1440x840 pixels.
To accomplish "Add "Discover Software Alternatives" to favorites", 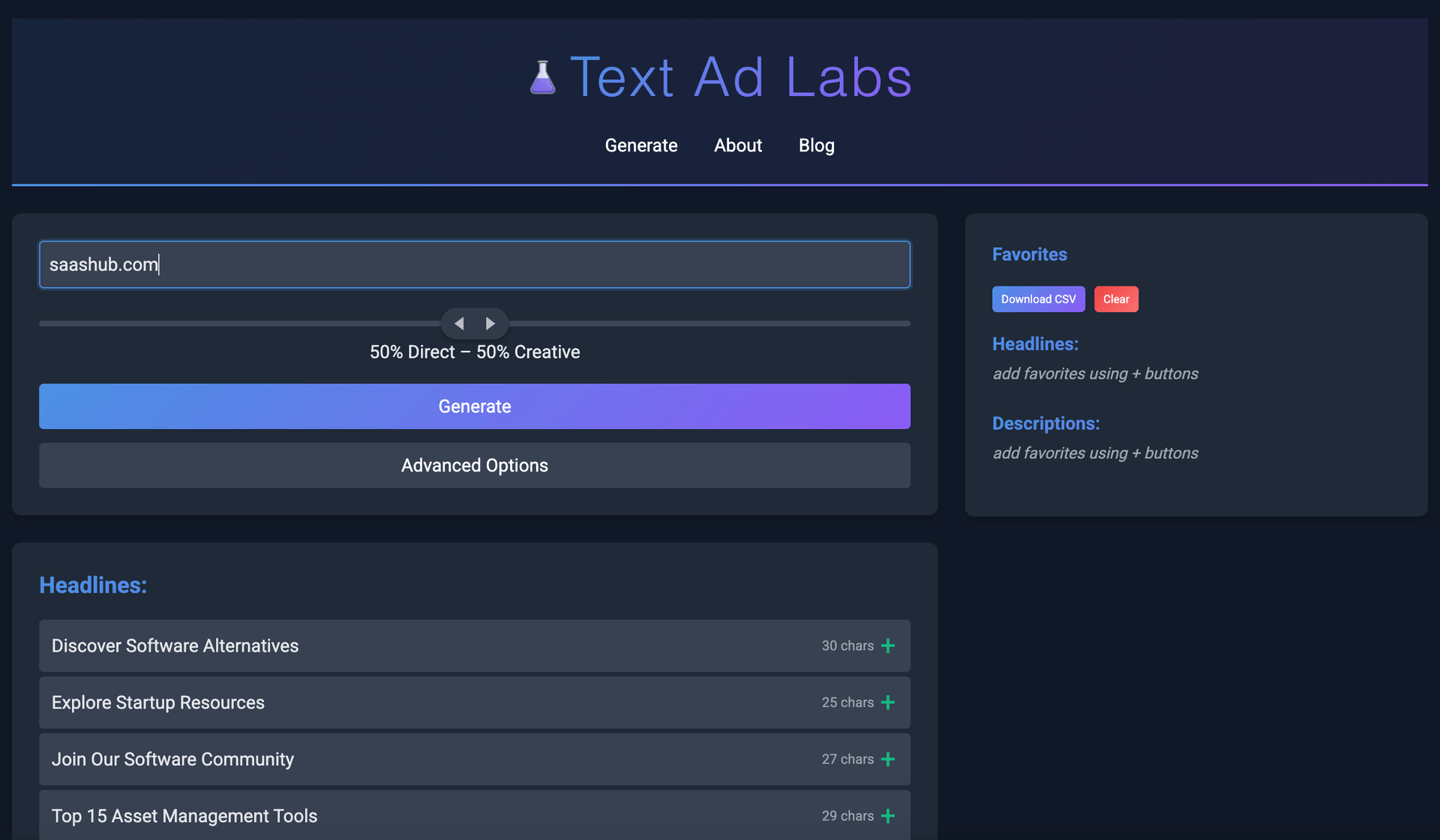I will pos(888,646).
